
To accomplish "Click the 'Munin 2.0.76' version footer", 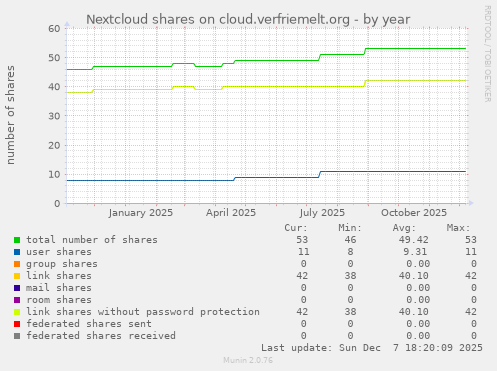I will [x=248, y=360].
